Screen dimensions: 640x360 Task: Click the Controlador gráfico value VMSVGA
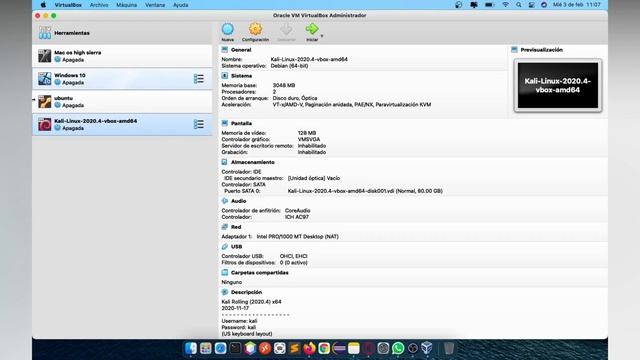pyautogui.click(x=309, y=139)
